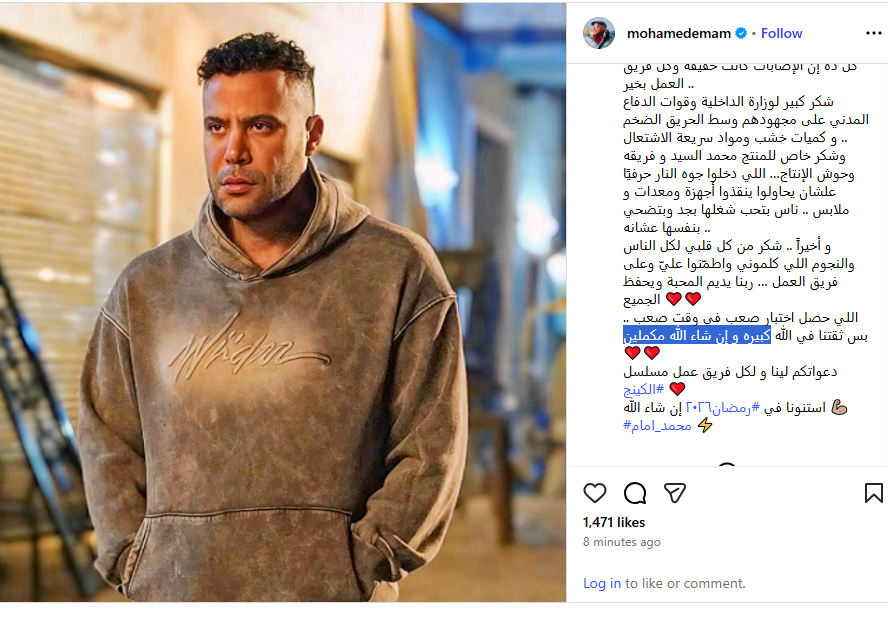Click the 8 minutes ago timestamp

pos(622,542)
